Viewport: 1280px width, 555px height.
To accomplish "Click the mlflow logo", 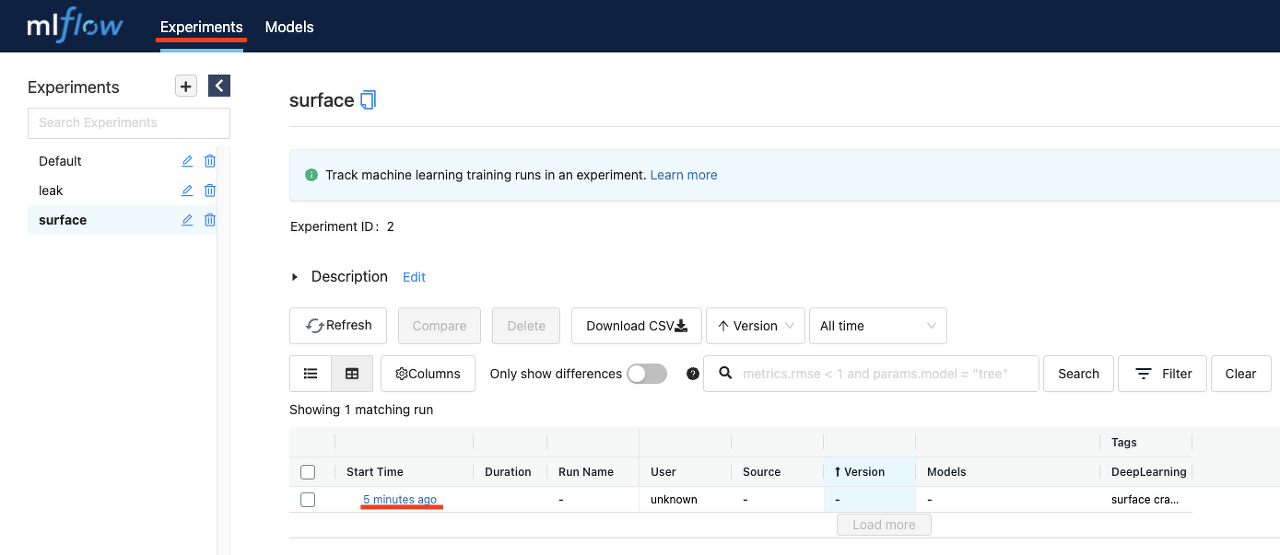I will click(75, 26).
